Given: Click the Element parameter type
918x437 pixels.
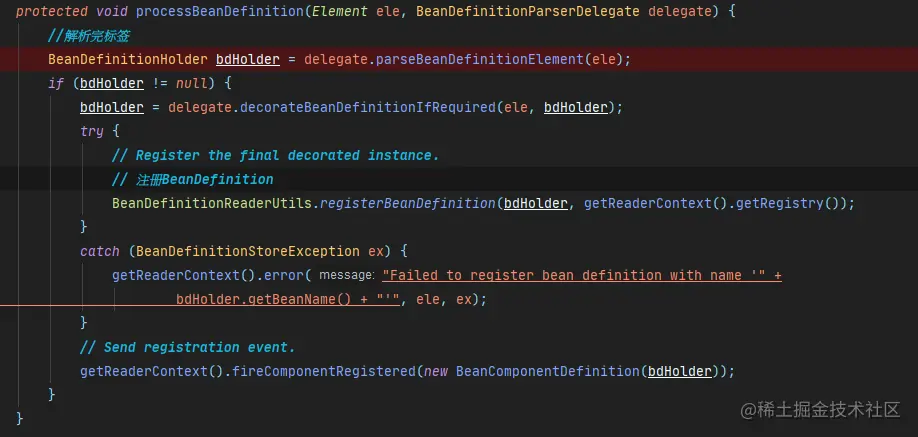Looking at the screenshot, I should click(340, 11).
